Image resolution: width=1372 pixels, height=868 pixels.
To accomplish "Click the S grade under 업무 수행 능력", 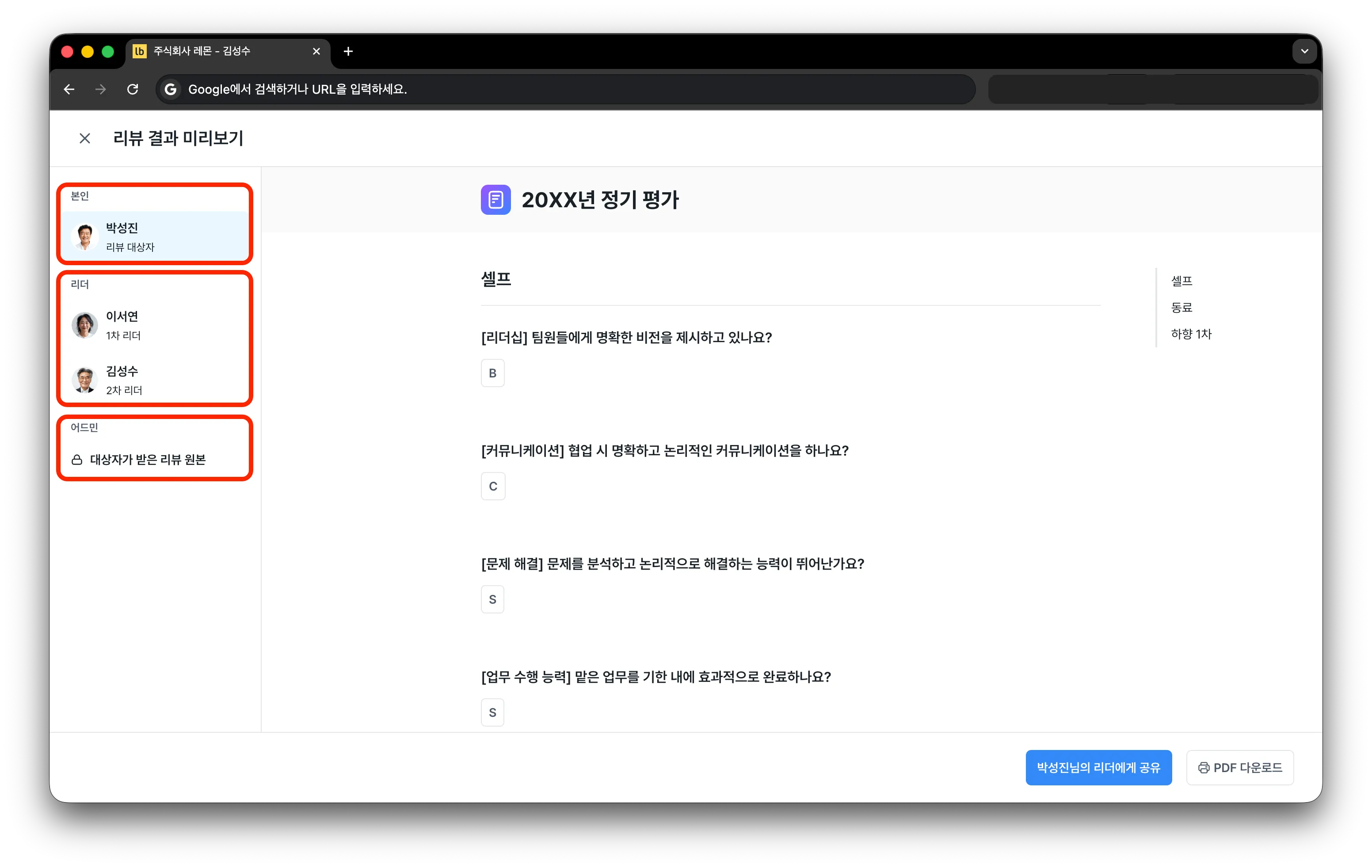I will point(492,712).
